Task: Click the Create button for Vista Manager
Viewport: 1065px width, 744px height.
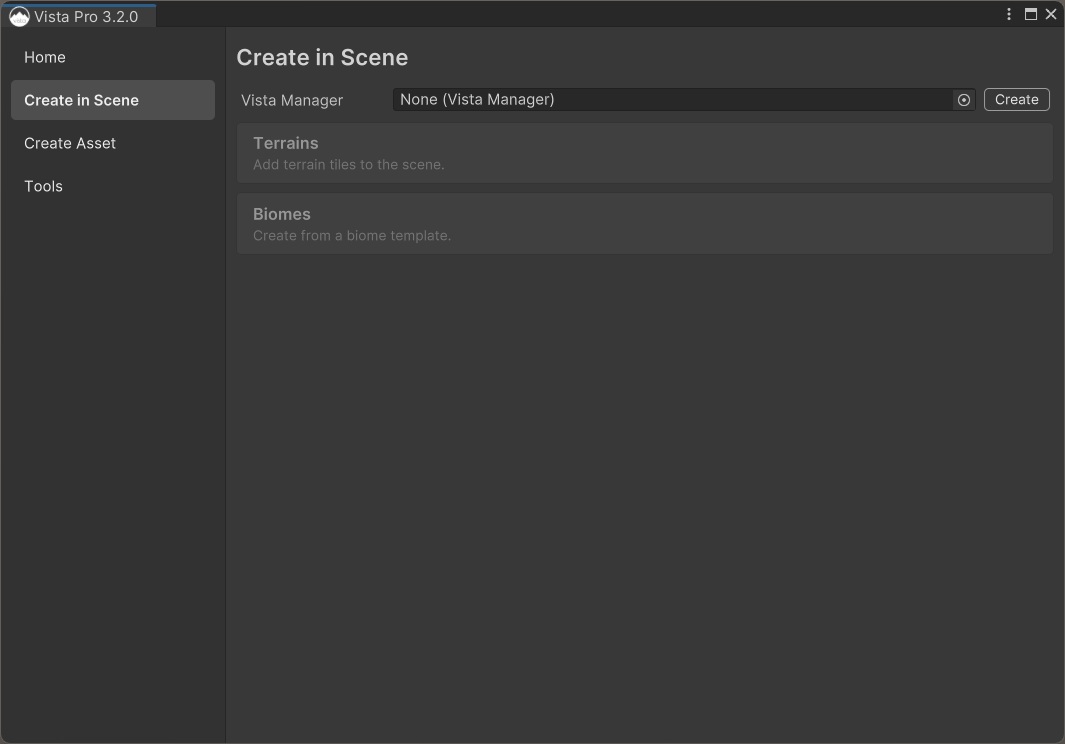Action: coord(1016,99)
